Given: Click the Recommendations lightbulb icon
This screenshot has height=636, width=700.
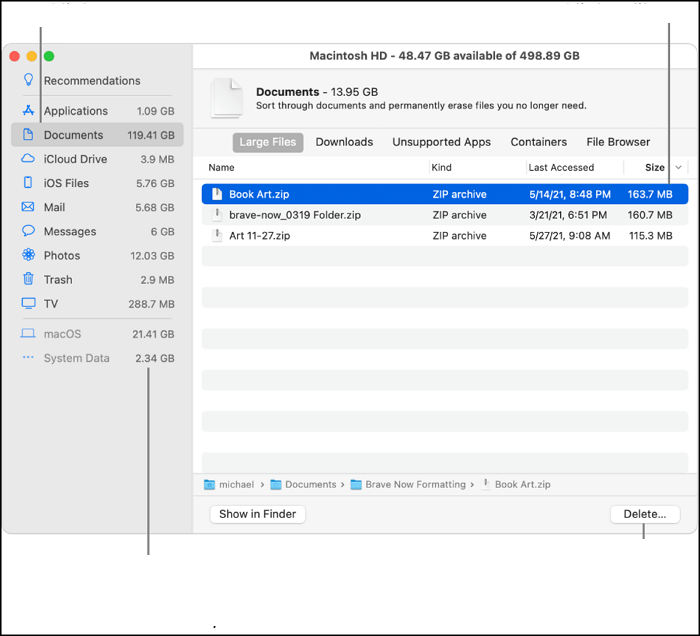Looking at the screenshot, I should click(28, 80).
